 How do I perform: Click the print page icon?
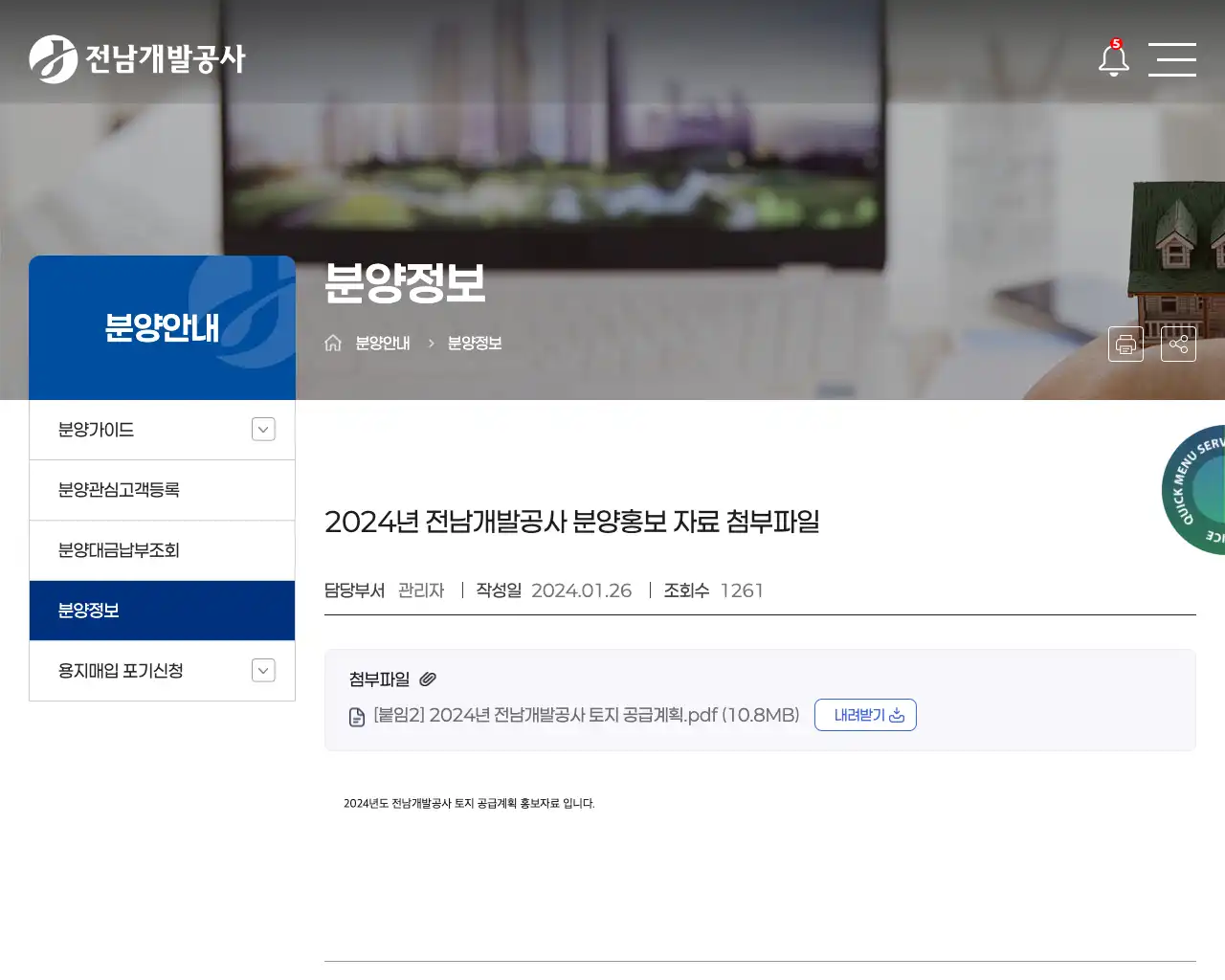[x=1125, y=344]
